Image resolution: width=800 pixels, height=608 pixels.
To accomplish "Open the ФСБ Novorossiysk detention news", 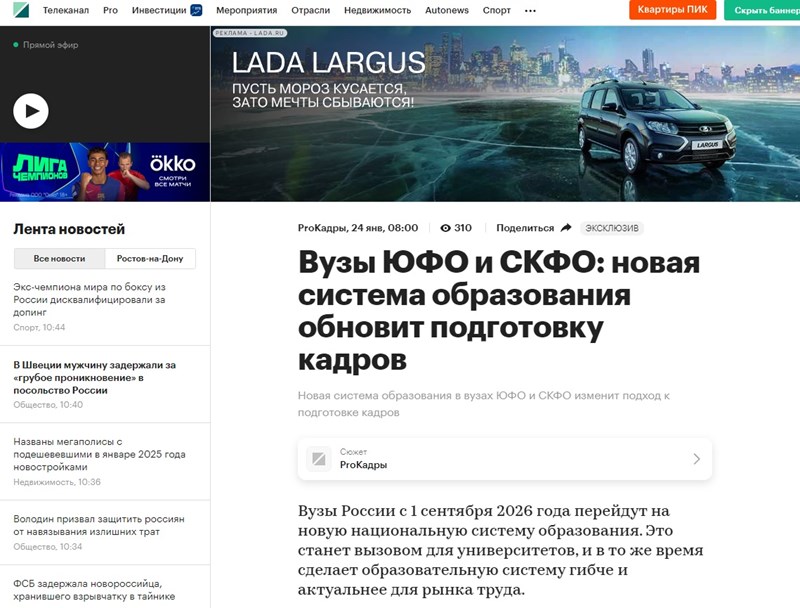I will pyautogui.click(x=94, y=590).
